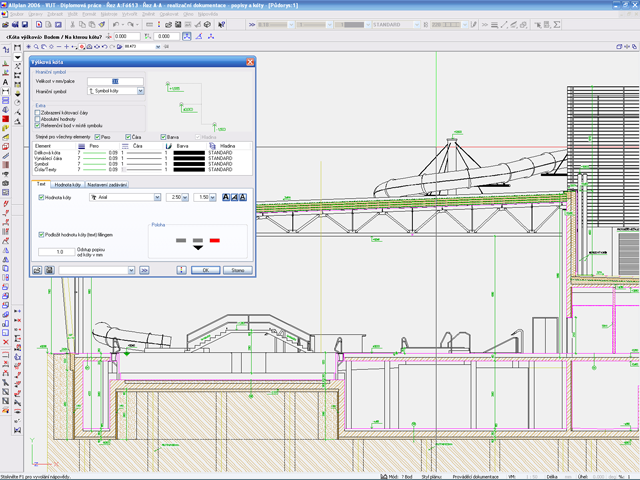640x480 pixels.
Task: Click the OK button in dialog
Action: (205, 270)
